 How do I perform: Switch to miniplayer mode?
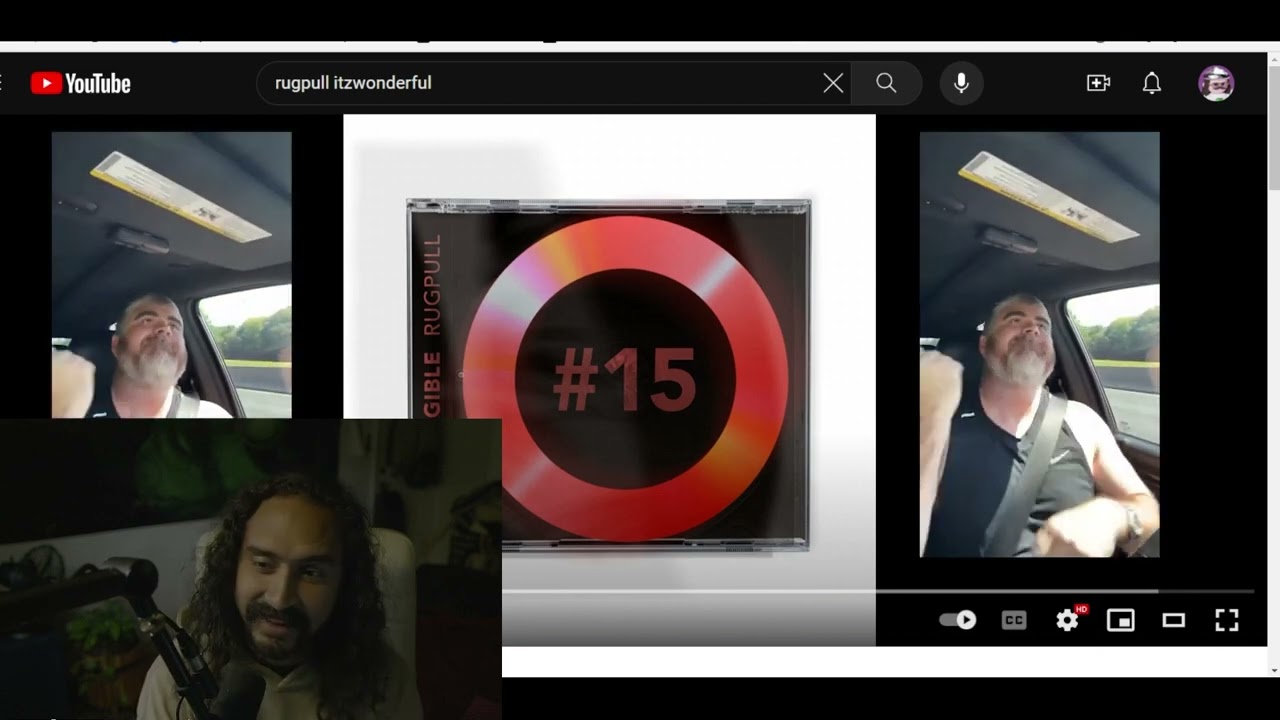pos(1121,620)
